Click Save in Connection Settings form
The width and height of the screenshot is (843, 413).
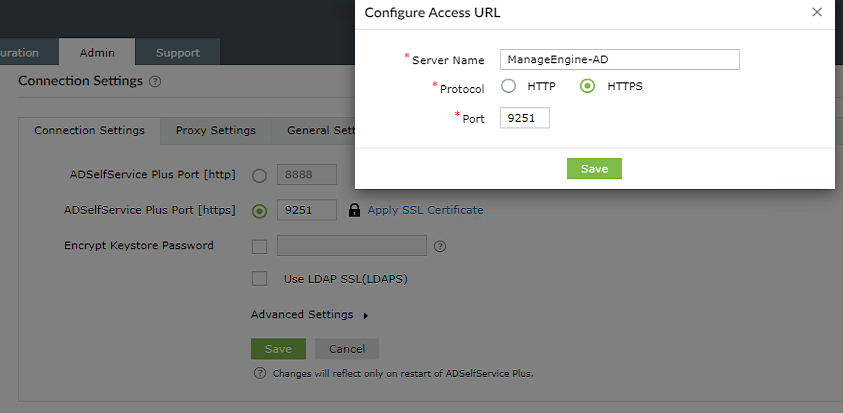(x=278, y=349)
